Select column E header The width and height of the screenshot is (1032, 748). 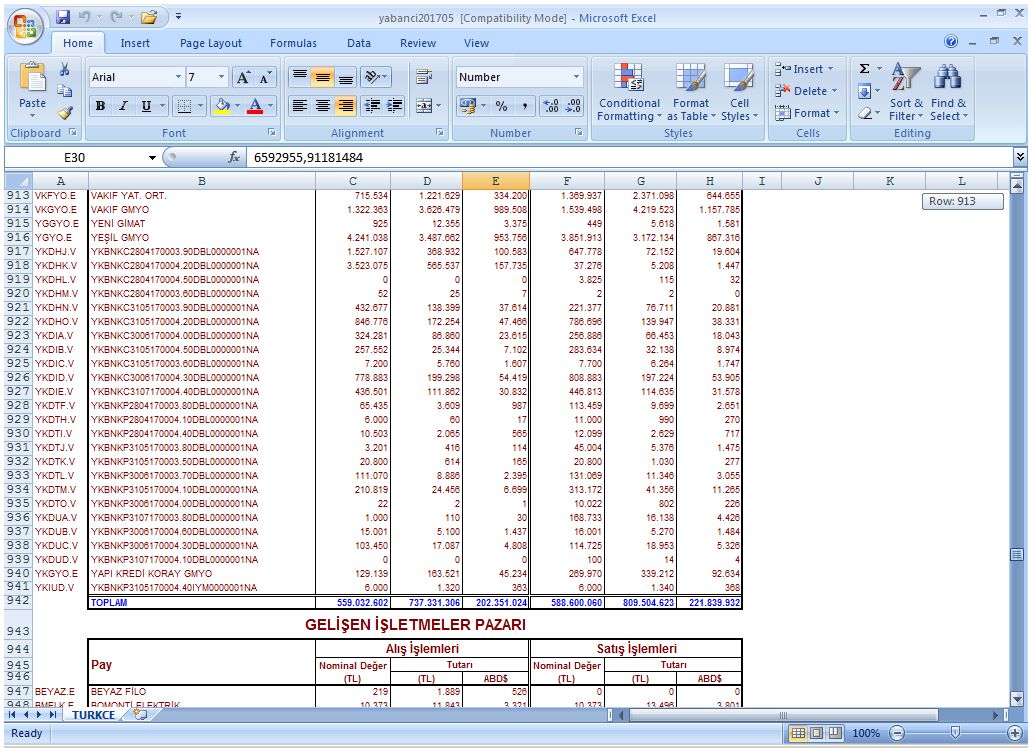click(496, 181)
